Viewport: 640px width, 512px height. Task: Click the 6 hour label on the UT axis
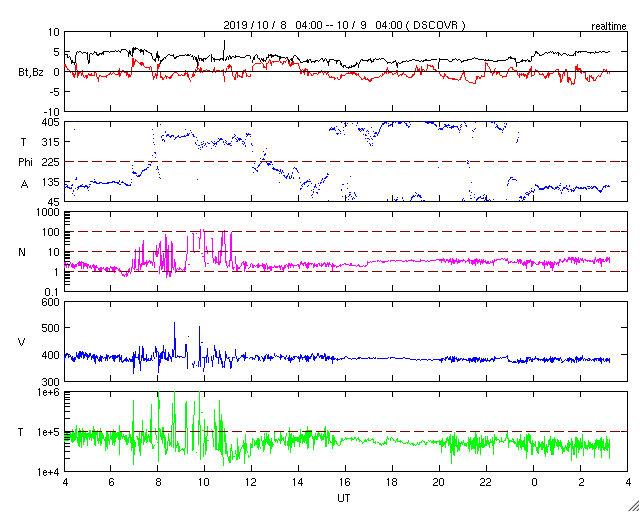[x=111, y=482]
